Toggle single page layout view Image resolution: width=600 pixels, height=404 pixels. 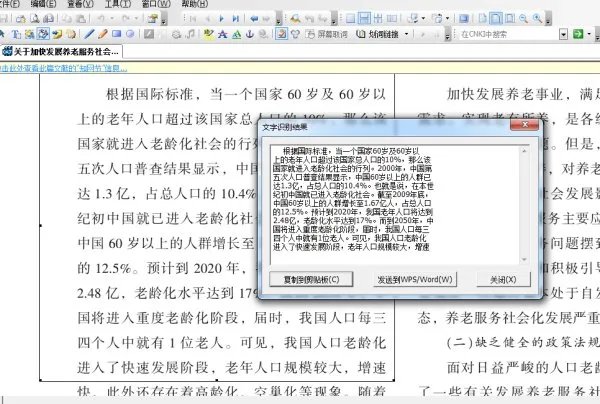350,18
